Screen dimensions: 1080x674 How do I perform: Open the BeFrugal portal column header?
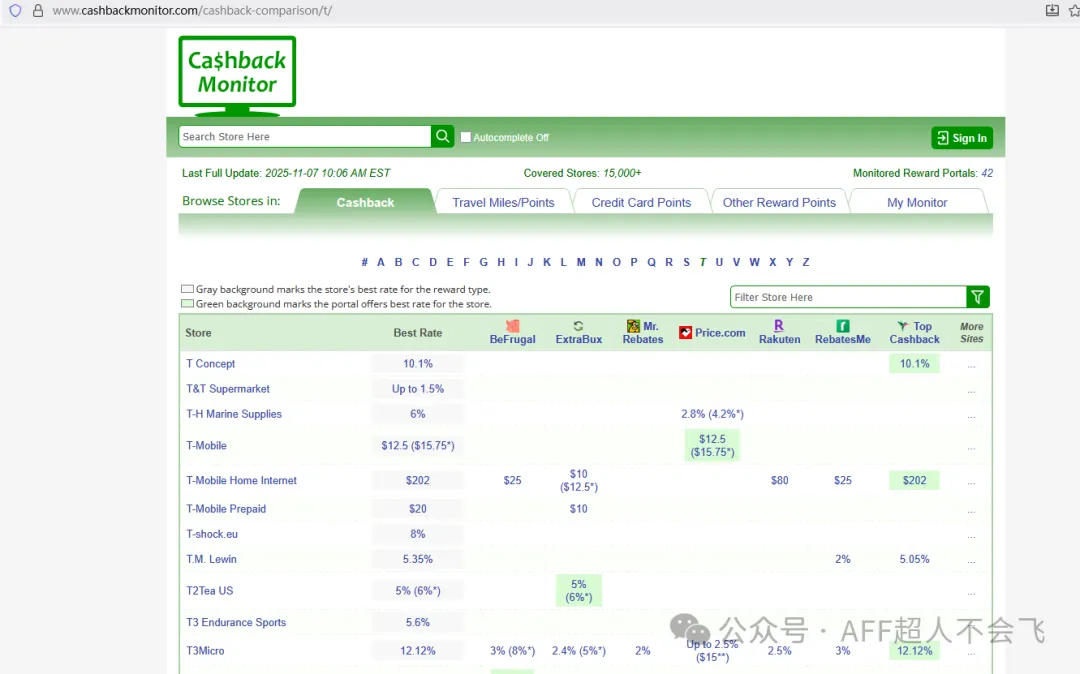click(x=512, y=333)
